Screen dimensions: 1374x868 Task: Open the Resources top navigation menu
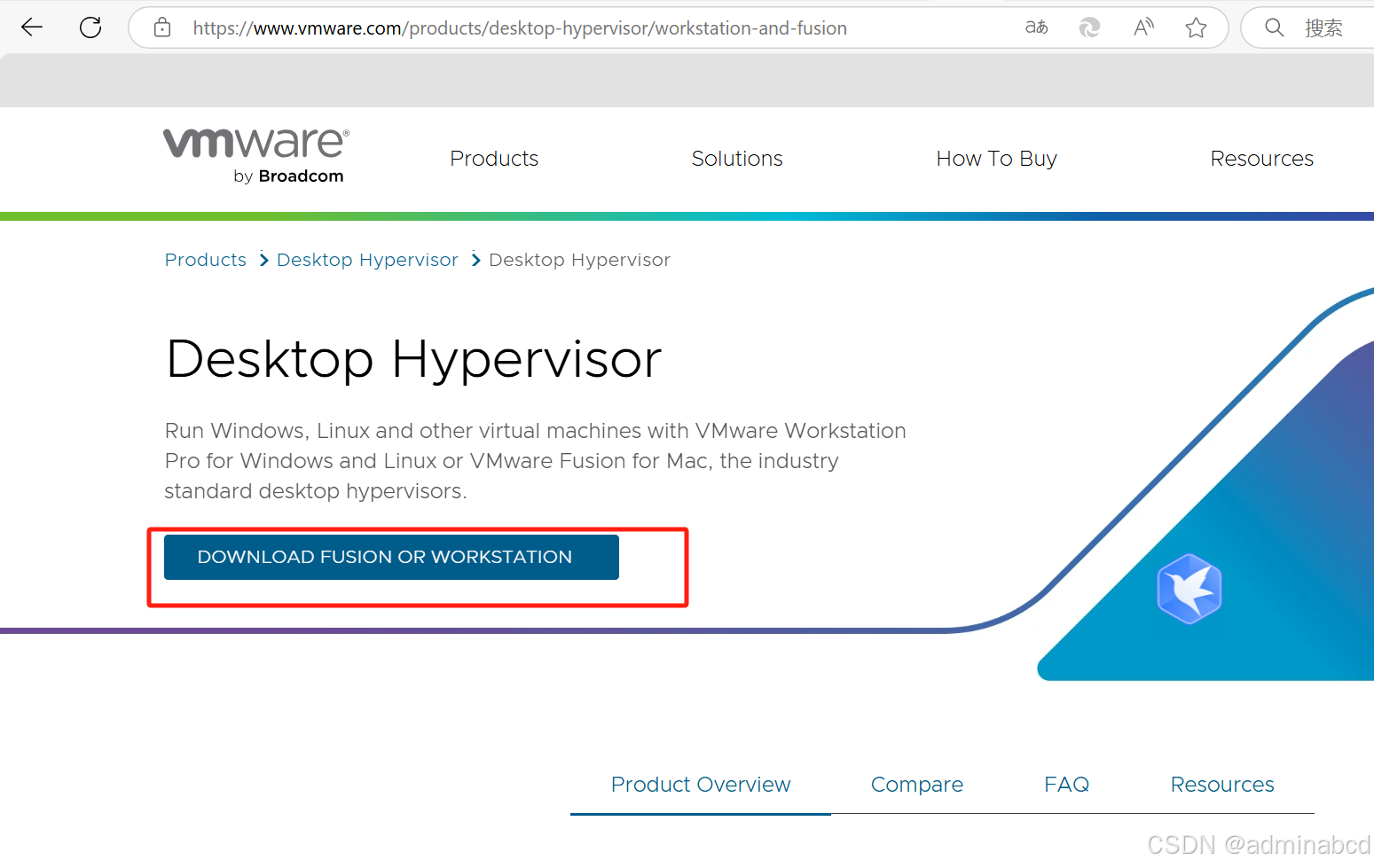1261,159
